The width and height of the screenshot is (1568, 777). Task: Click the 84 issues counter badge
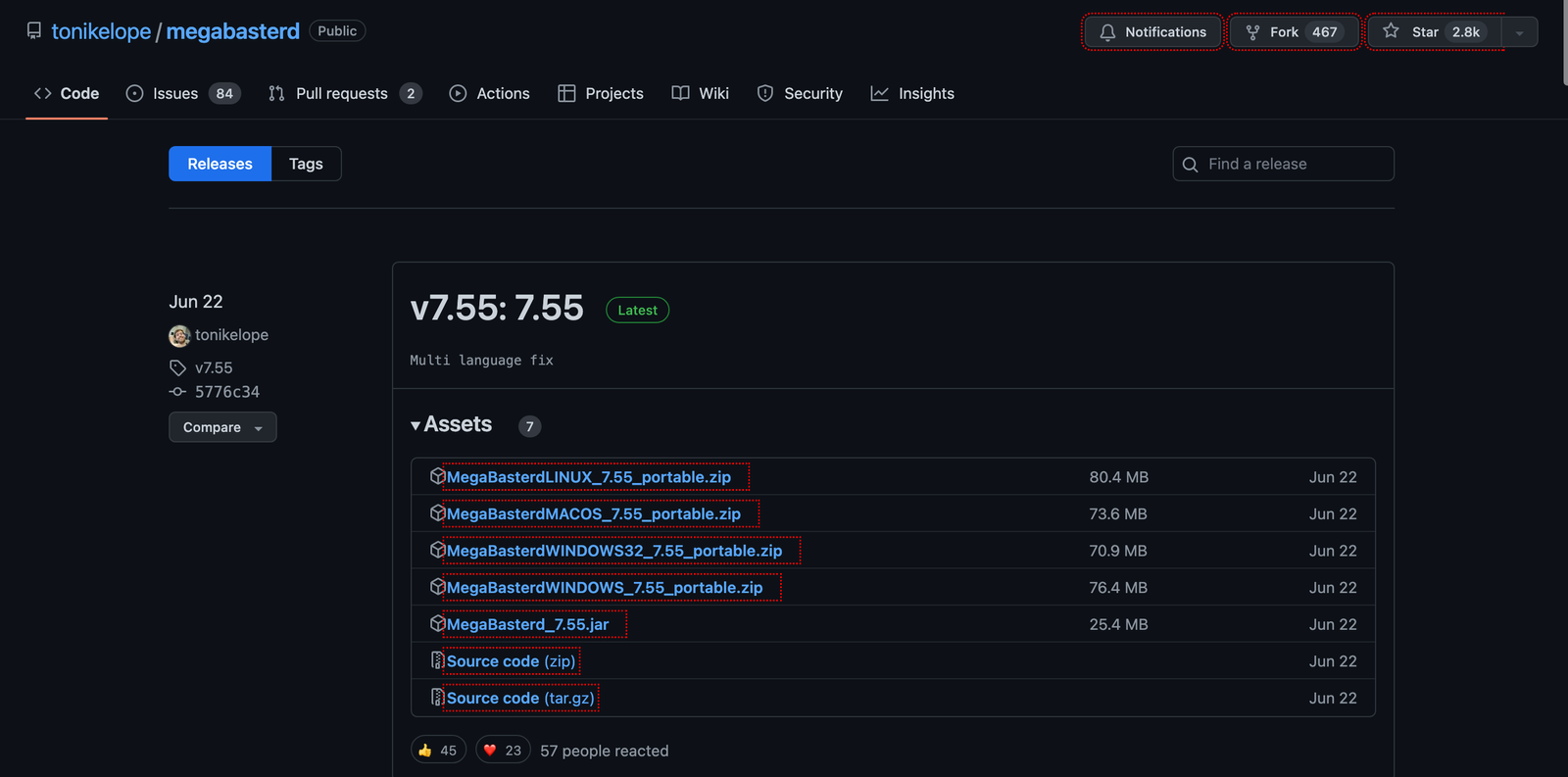click(x=224, y=93)
